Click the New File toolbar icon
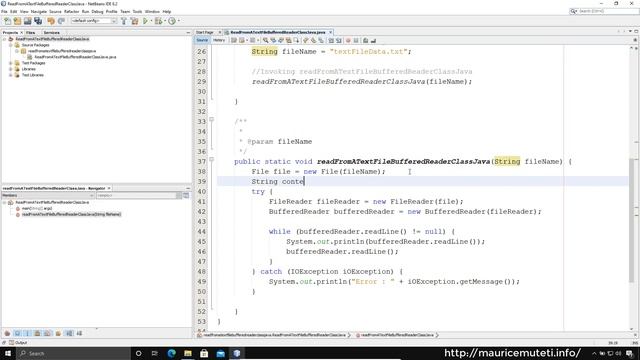The width and height of the screenshot is (640, 360). (x=7, y=21)
